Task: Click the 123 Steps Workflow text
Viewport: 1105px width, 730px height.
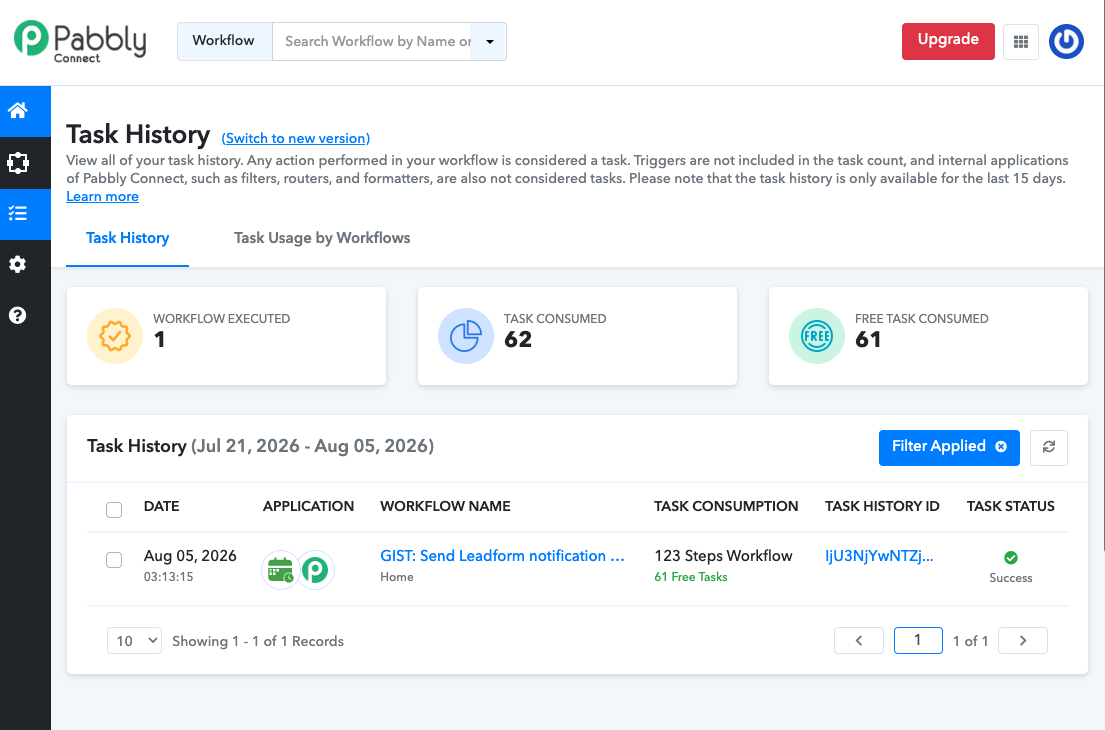Action: click(723, 556)
